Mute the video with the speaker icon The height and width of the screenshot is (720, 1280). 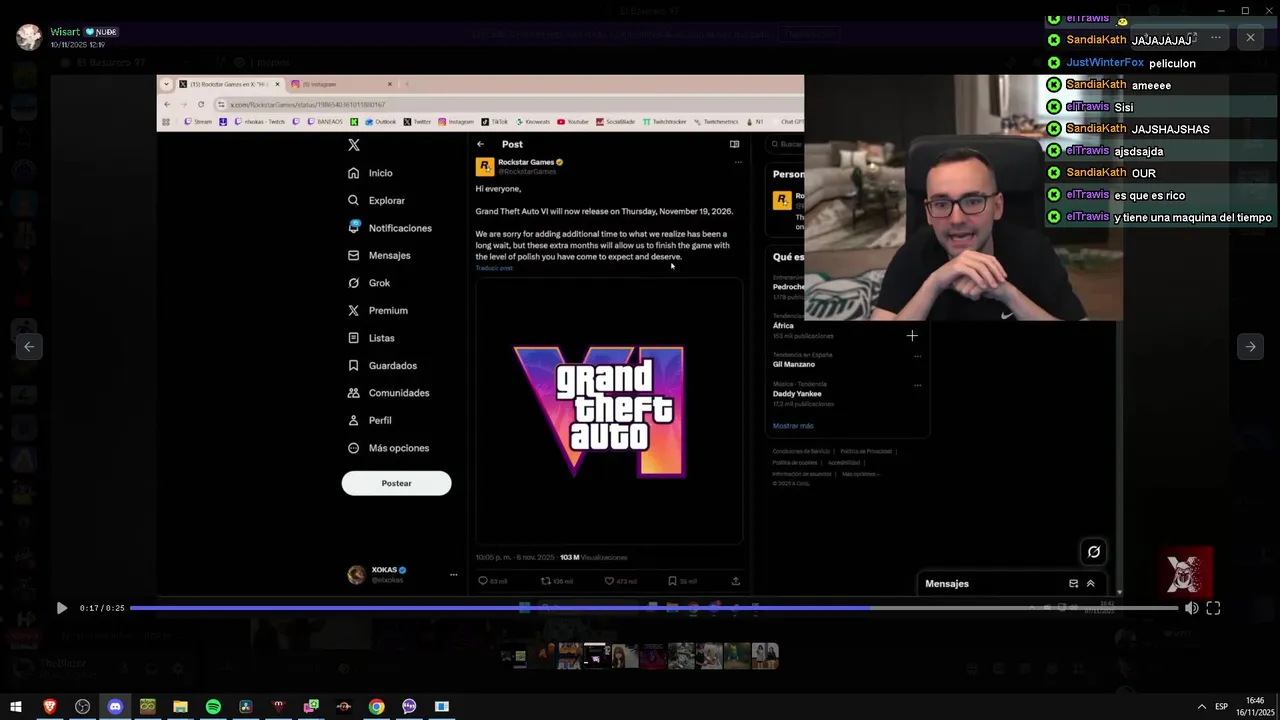point(1191,608)
